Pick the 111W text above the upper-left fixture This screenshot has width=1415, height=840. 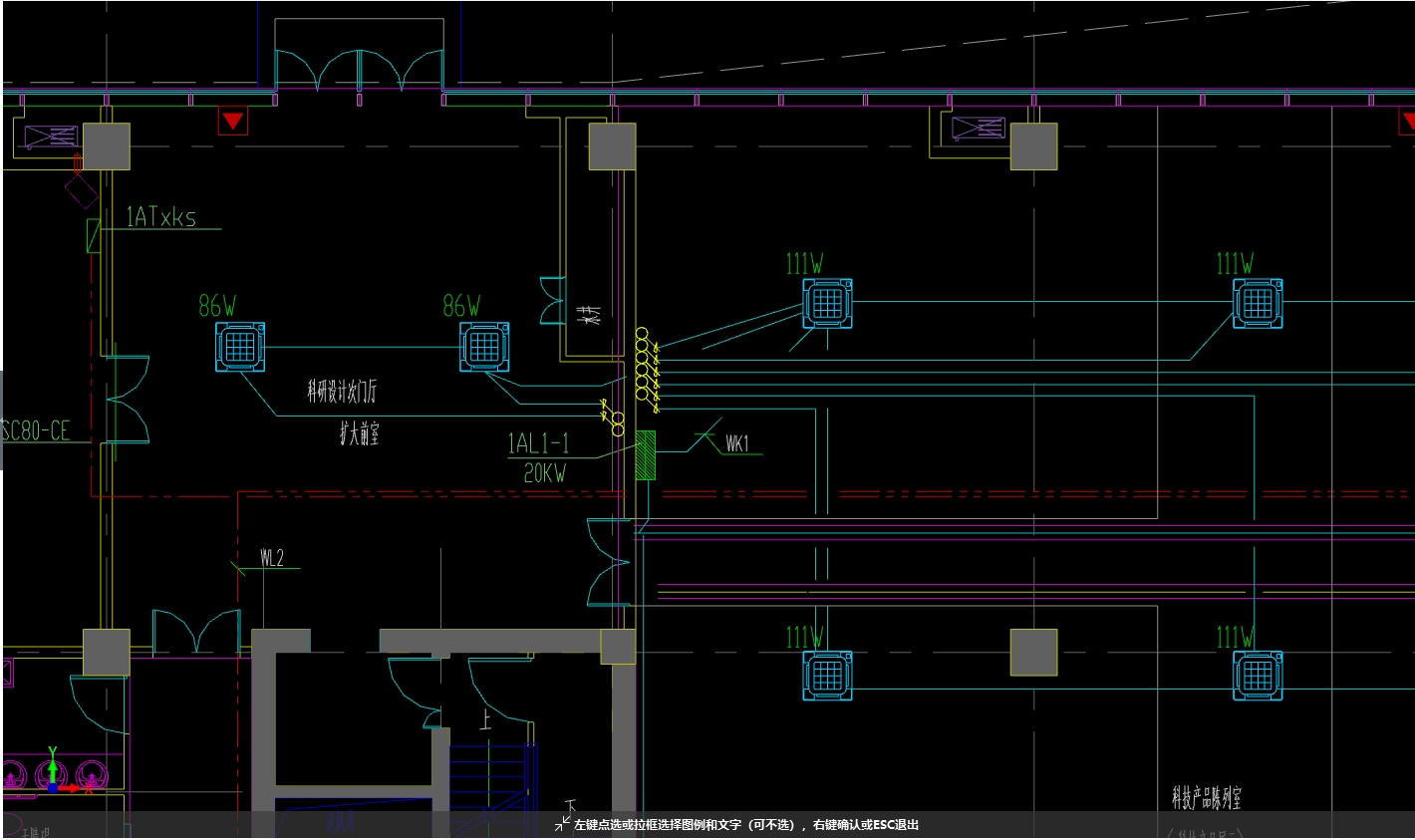coord(804,263)
